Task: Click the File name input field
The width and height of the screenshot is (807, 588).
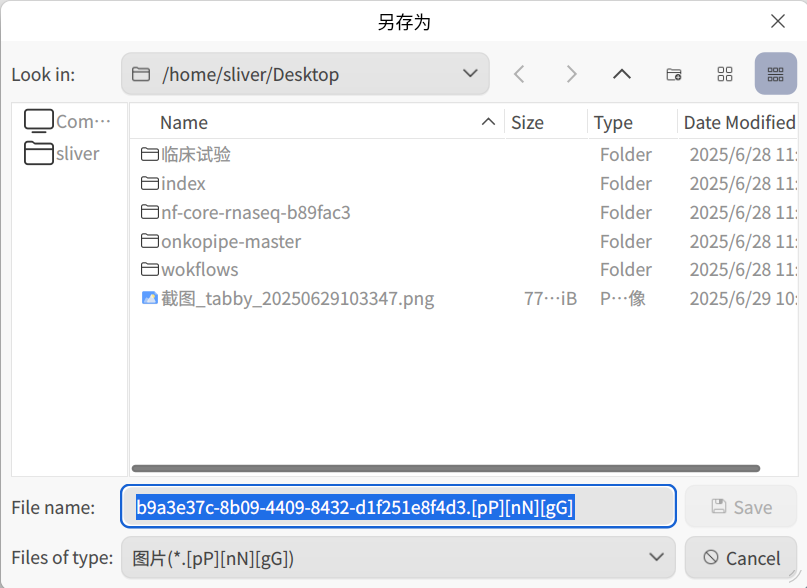Action: [398, 507]
